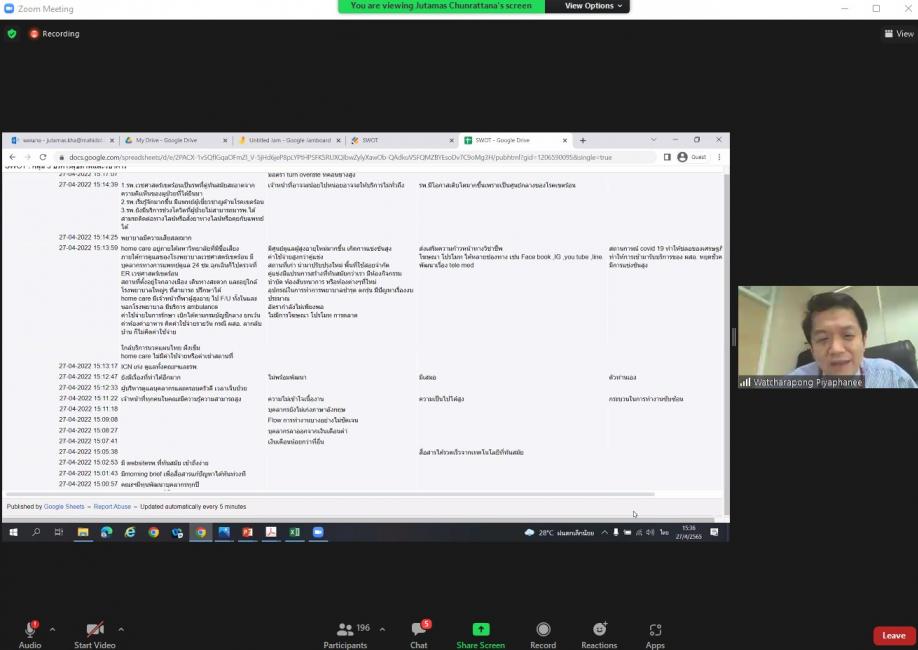The image size is (918, 650).
Task: Expand audio options arrow next to Audio
Action: coord(52,629)
